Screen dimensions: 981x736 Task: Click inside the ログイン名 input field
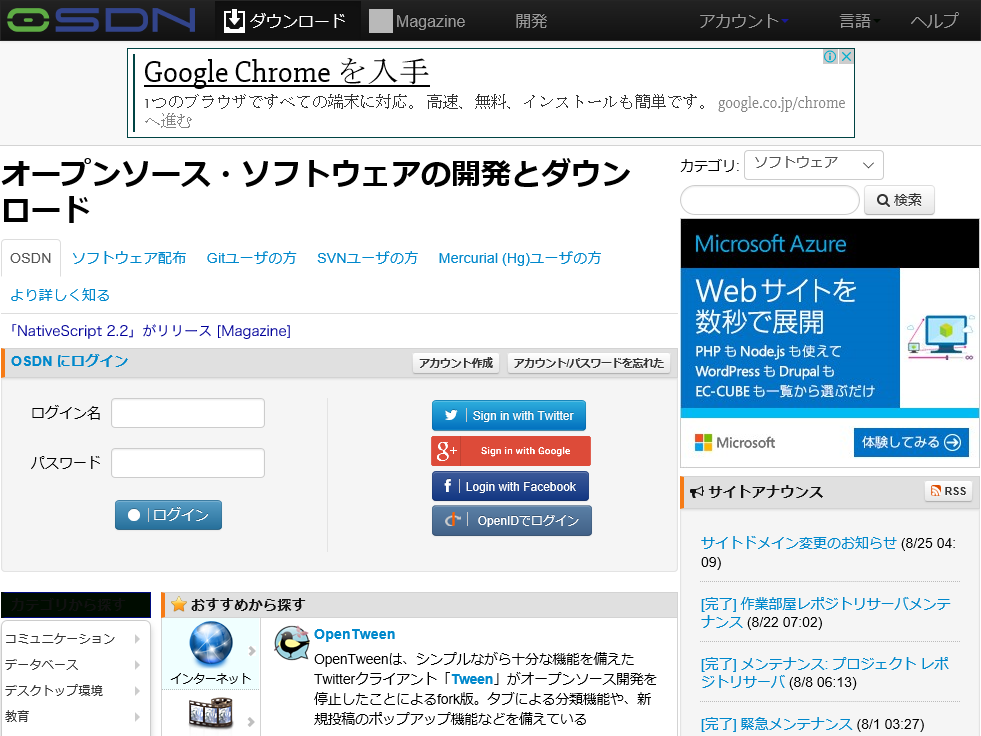(x=188, y=413)
